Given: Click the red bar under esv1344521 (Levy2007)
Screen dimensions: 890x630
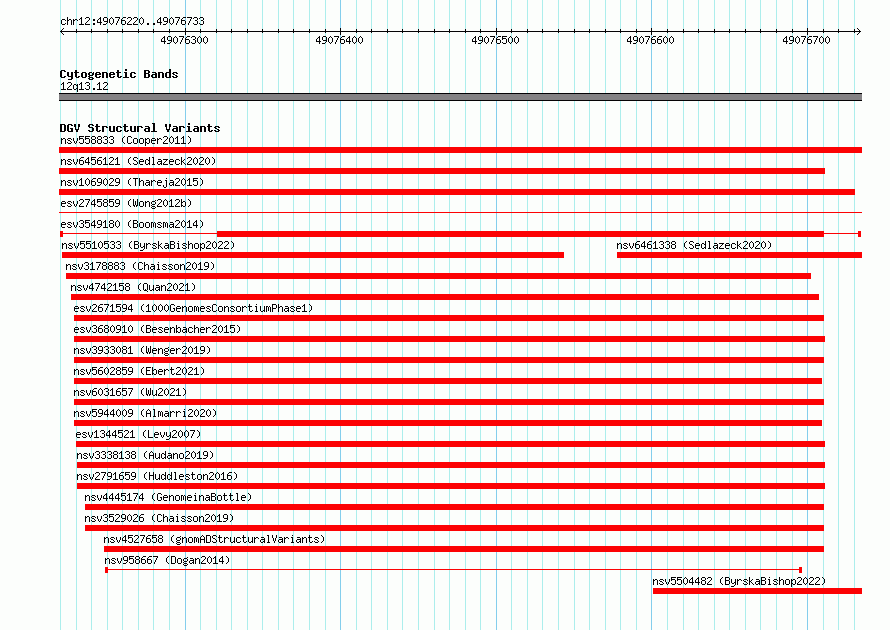Looking at the screenshot, I should [x=450, y=444].
